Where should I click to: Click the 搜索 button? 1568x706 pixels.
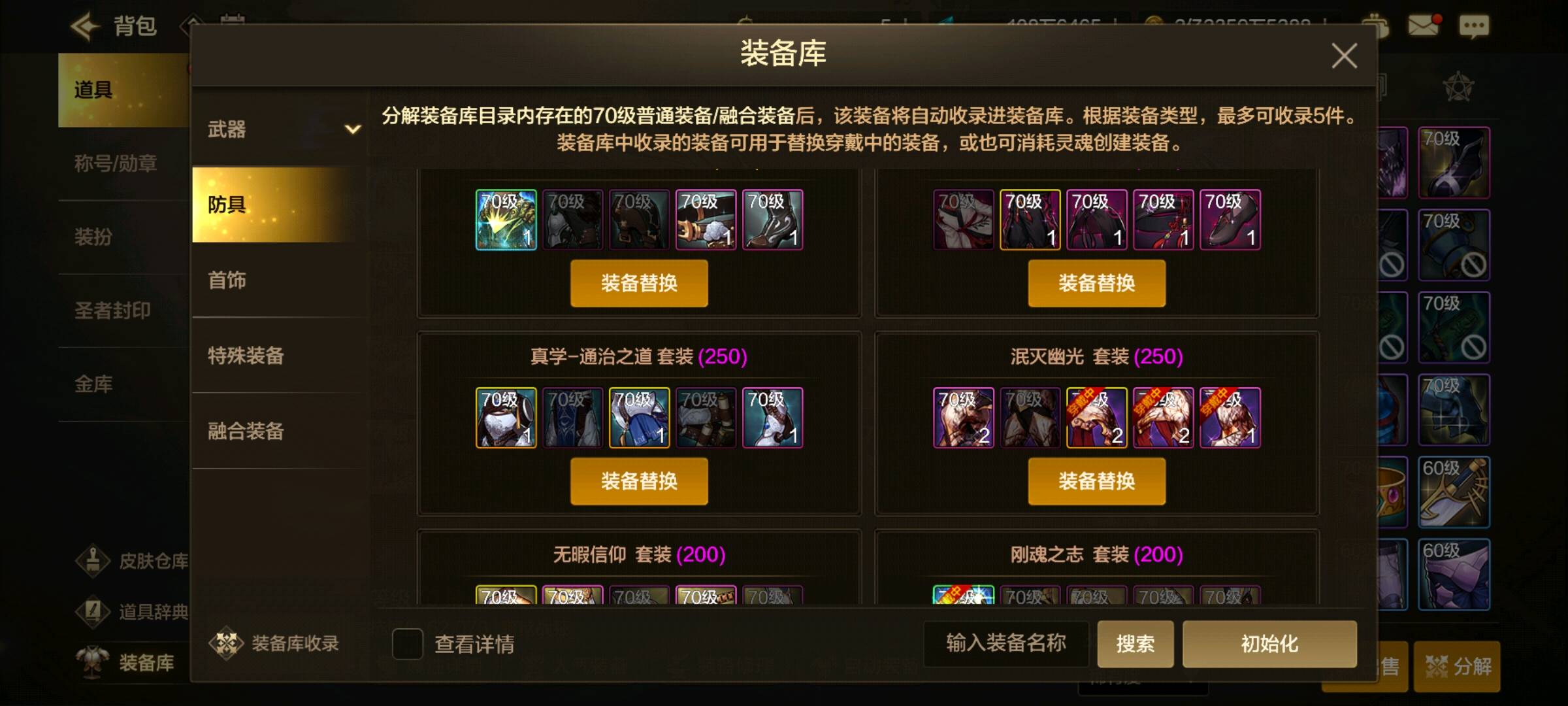pyautogui.click(x=1135, y=644)
